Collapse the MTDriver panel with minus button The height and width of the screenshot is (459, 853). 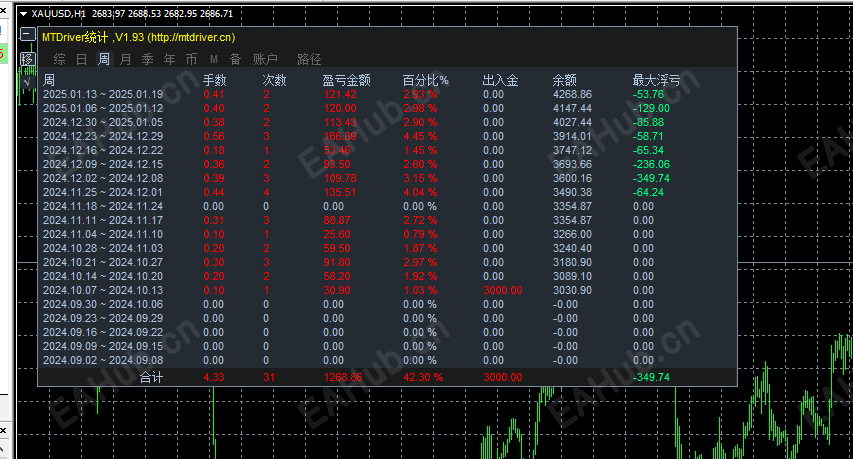(28, 34)
